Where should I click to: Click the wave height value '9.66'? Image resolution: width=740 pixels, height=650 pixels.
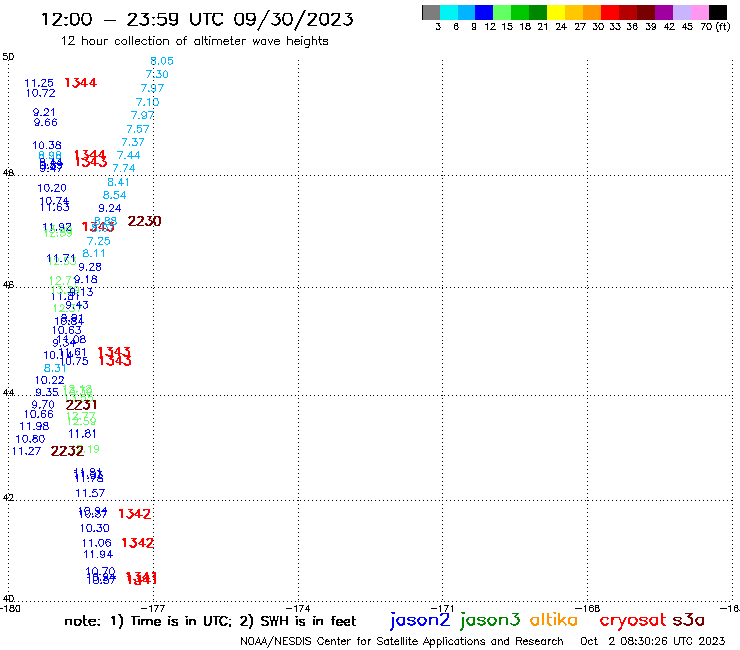pyautogui.click(x=46, y=122)
